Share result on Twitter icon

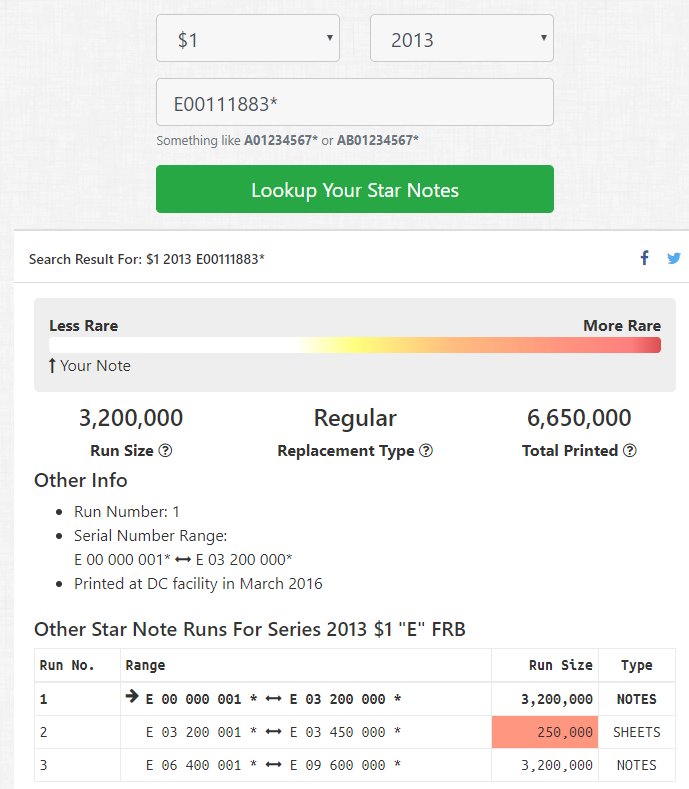coord(673,259)
